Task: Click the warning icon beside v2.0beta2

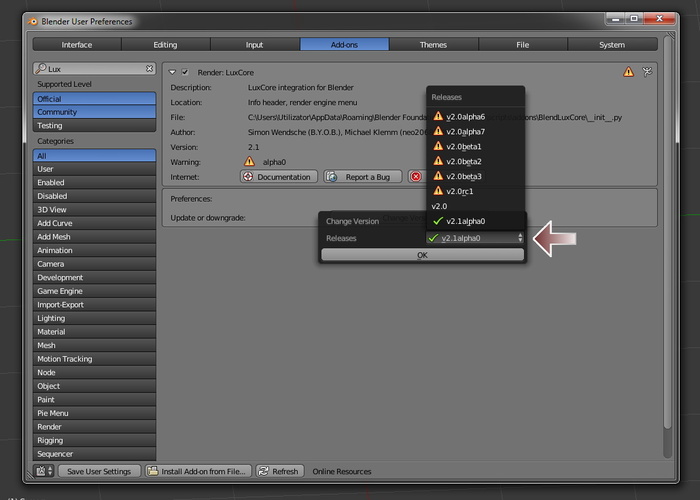Action: [x=438, y=161]
